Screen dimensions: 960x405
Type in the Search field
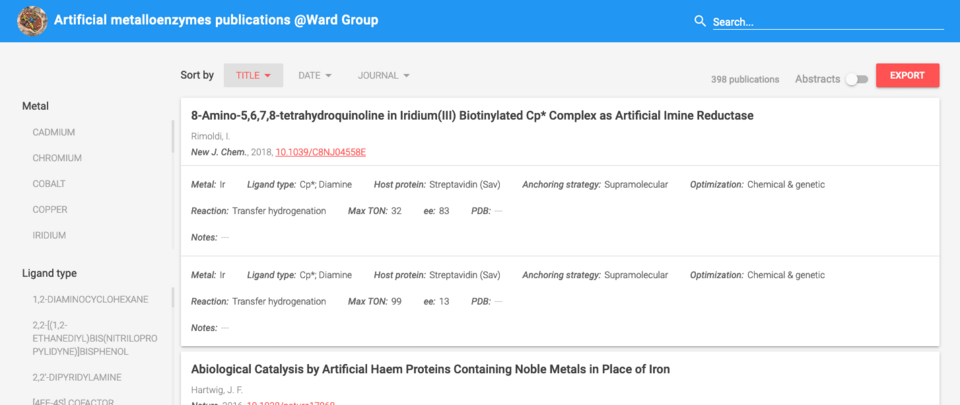(827, 22)
